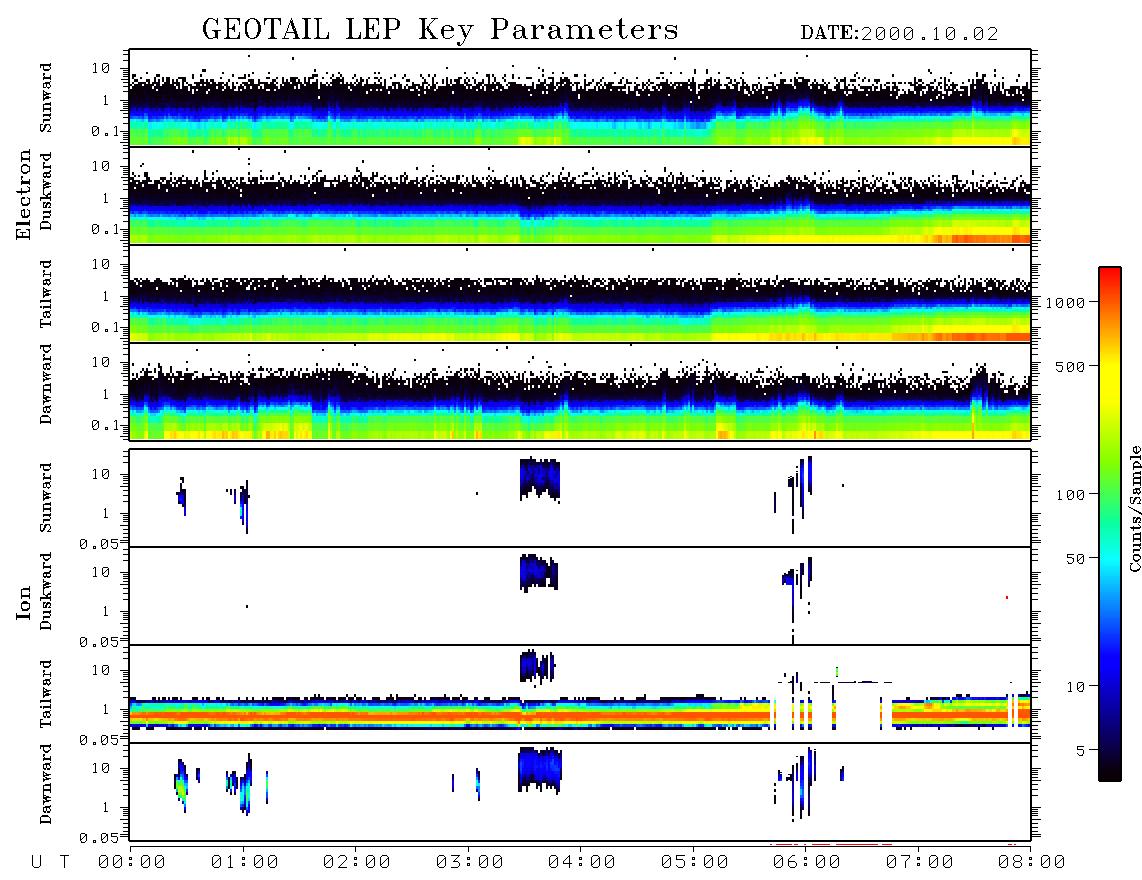Click inside the Electron Duskward spectrogram
This screenshot has width=1142, height=880.
580,196
